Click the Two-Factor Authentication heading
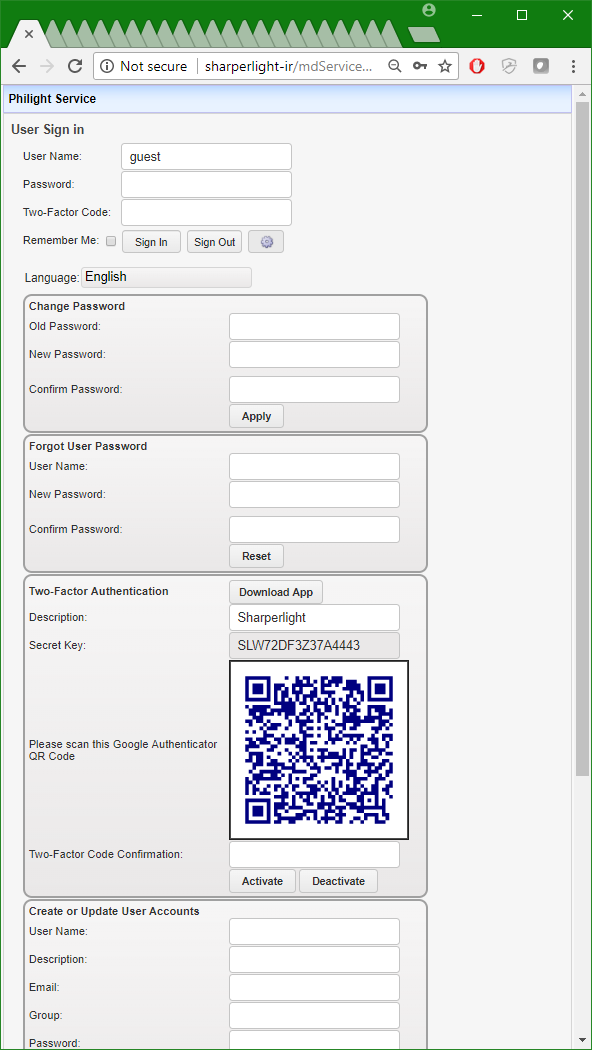This screenshot has width=592, height=1050. pos(98,591)
